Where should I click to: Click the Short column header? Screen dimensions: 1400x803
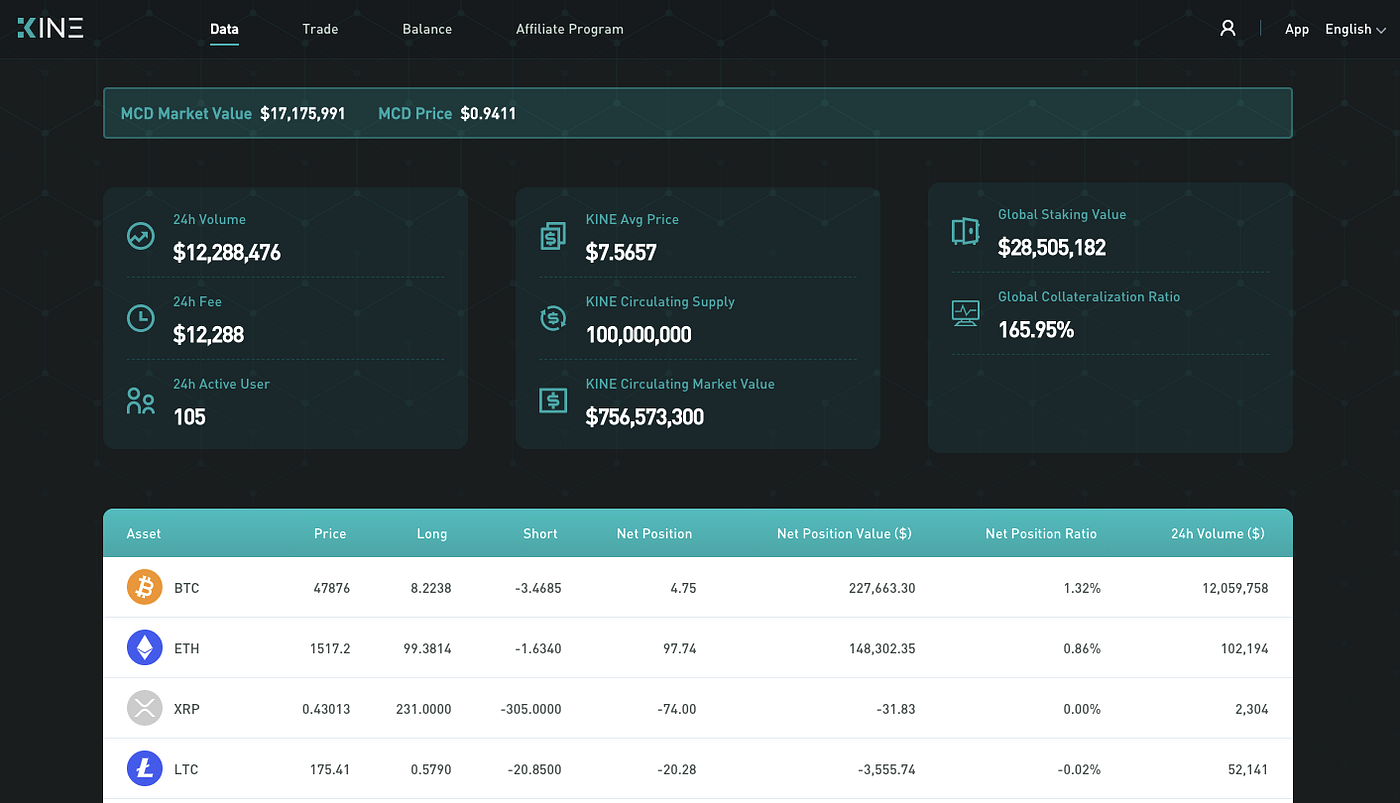[540, 533]
